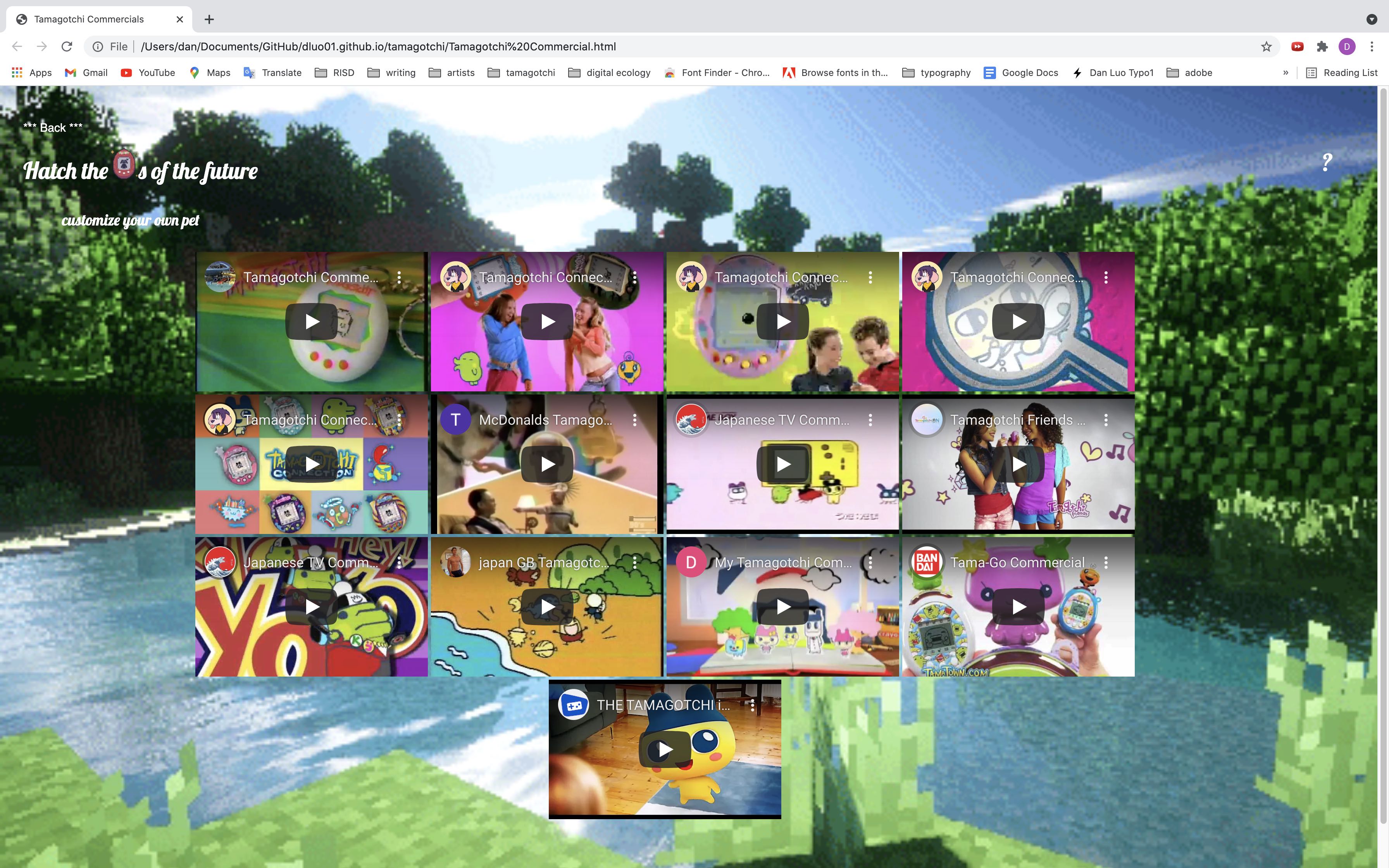Play the McDonalds Tamagotchi video
This screenshot has width=1389, height=868.
point(547,464)
